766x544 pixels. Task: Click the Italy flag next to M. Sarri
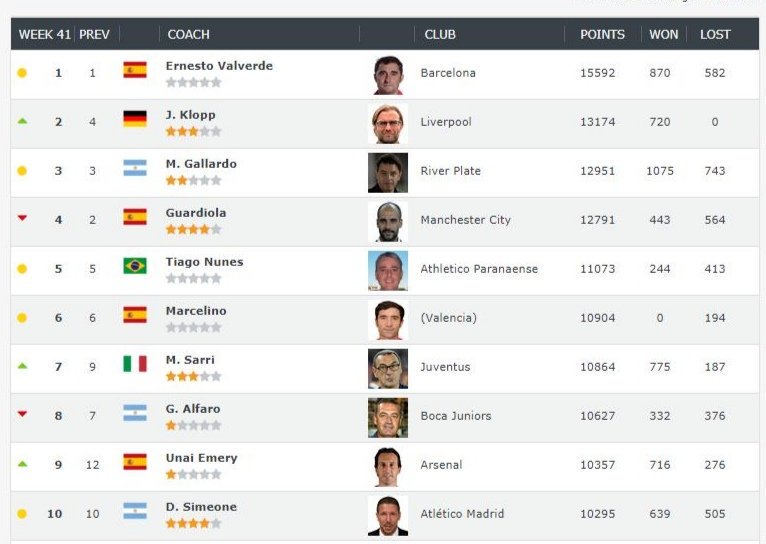[x=135, y=364]
